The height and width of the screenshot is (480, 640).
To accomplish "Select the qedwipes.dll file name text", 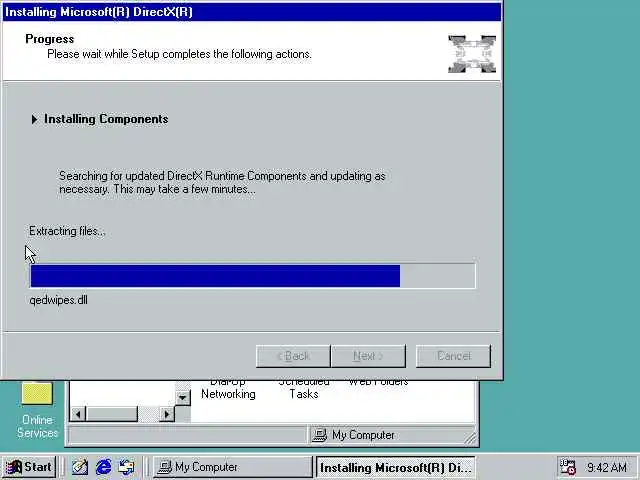I will (x=58, y=300).
